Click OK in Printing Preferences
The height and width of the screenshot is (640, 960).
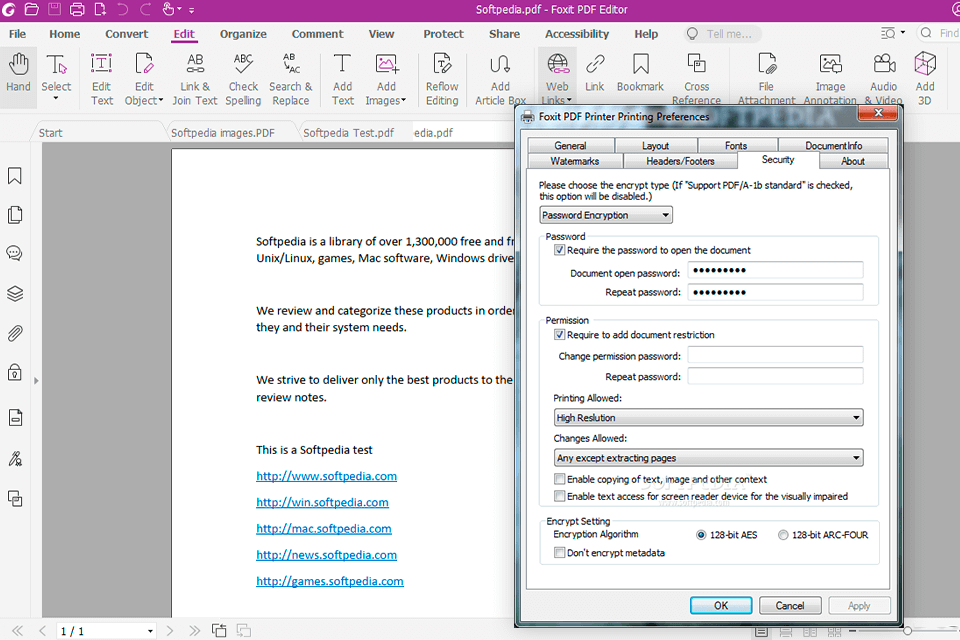[721, 606]
